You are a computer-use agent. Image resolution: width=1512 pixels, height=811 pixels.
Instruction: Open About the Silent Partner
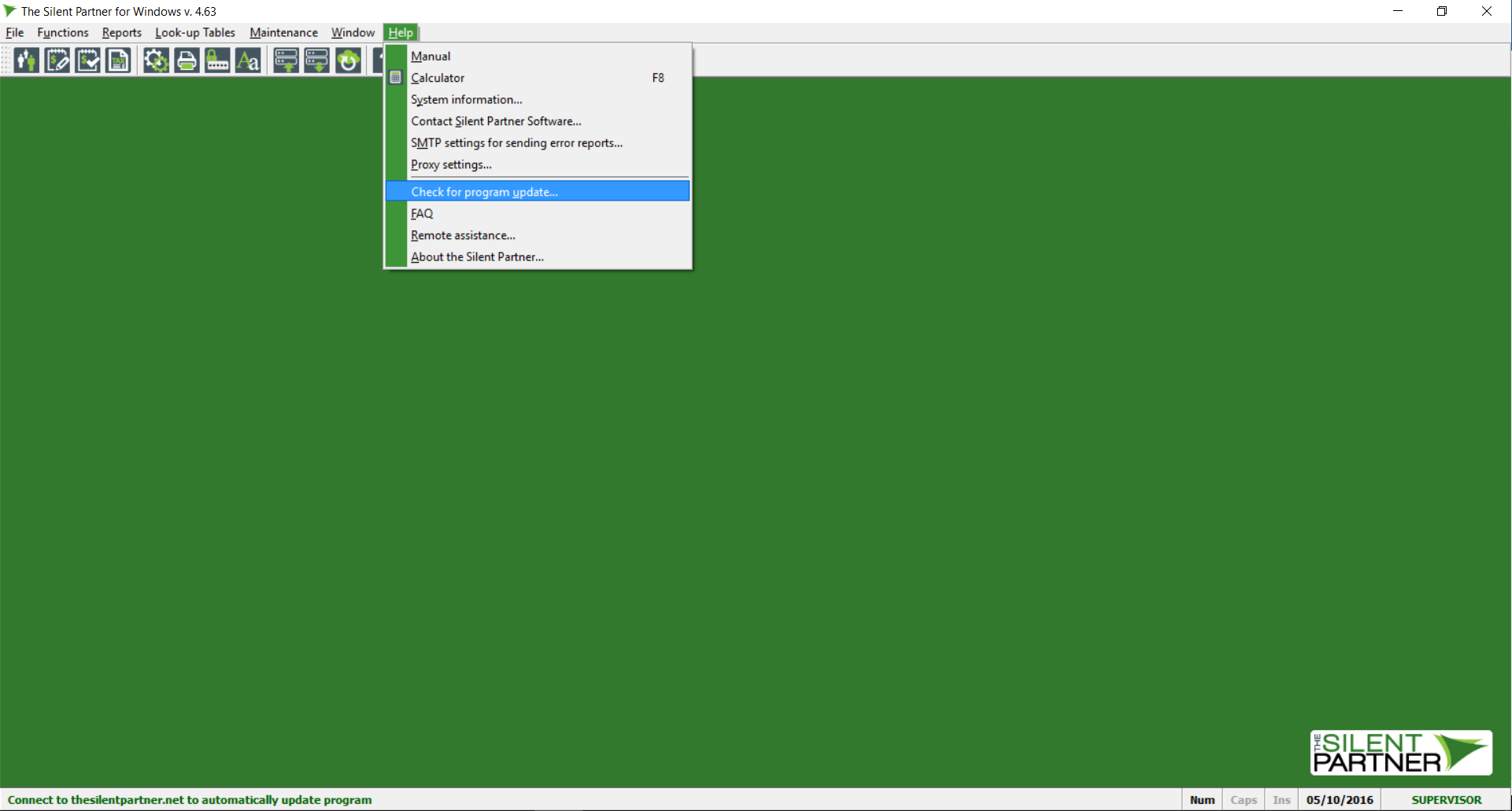pyautogui.click(x=538, y=256)
